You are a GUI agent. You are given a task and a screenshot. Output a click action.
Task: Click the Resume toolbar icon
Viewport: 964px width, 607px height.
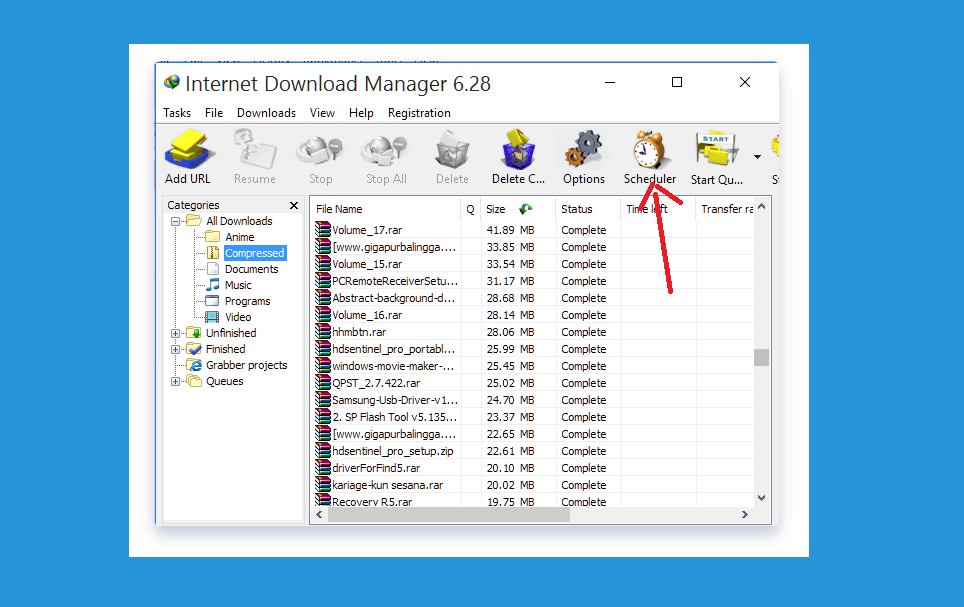(x=255, y=149)
